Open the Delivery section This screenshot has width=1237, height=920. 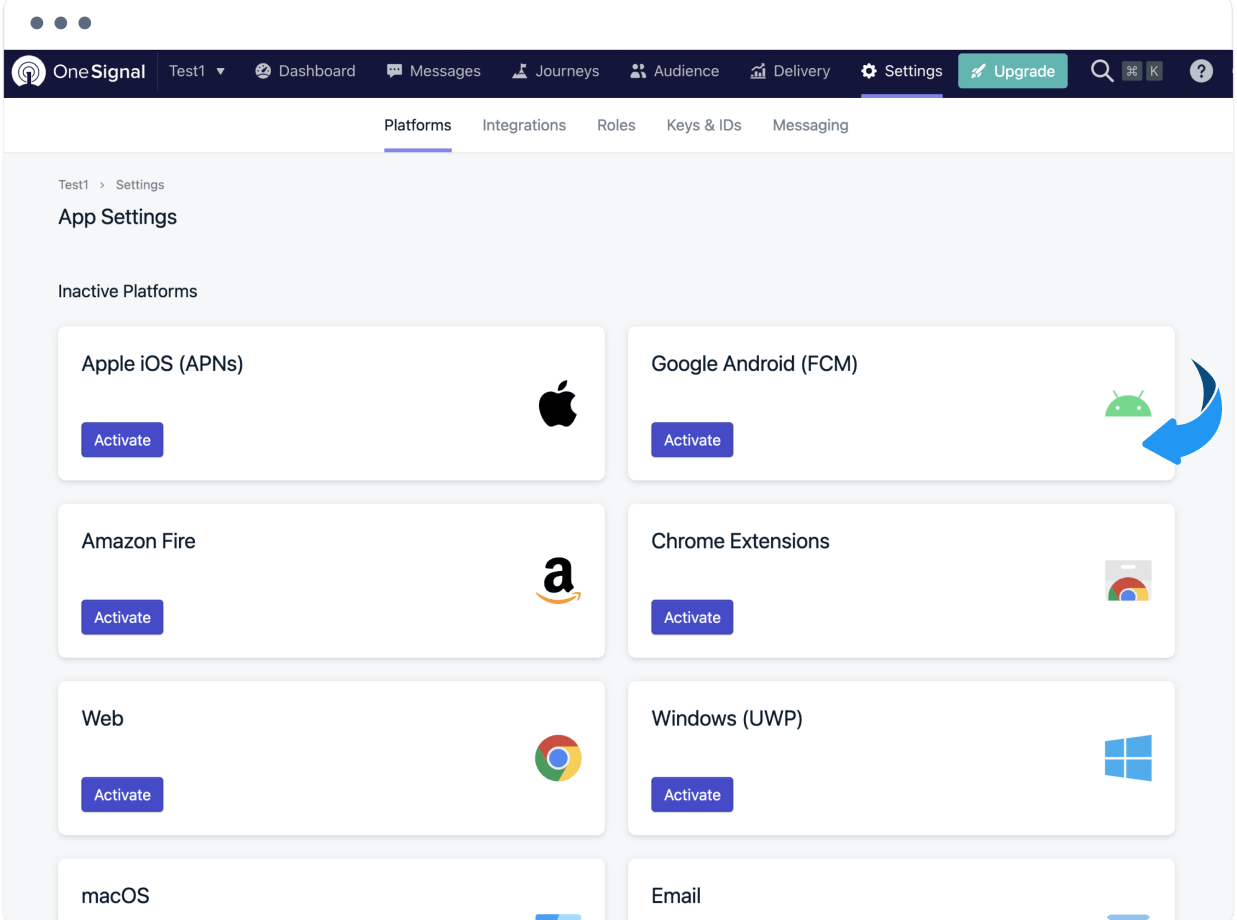[790, 71]
